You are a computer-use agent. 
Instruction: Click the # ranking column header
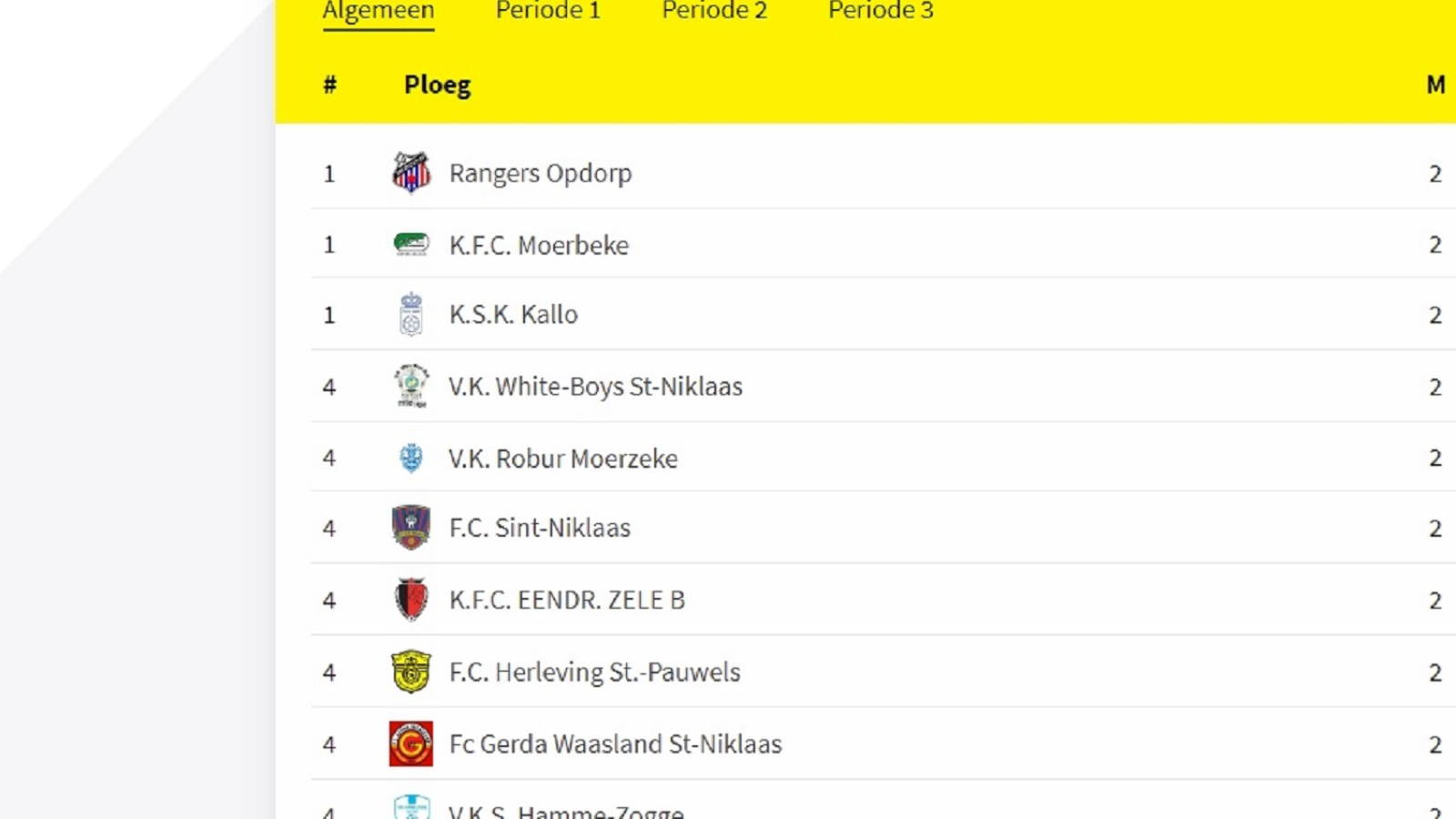329,85
